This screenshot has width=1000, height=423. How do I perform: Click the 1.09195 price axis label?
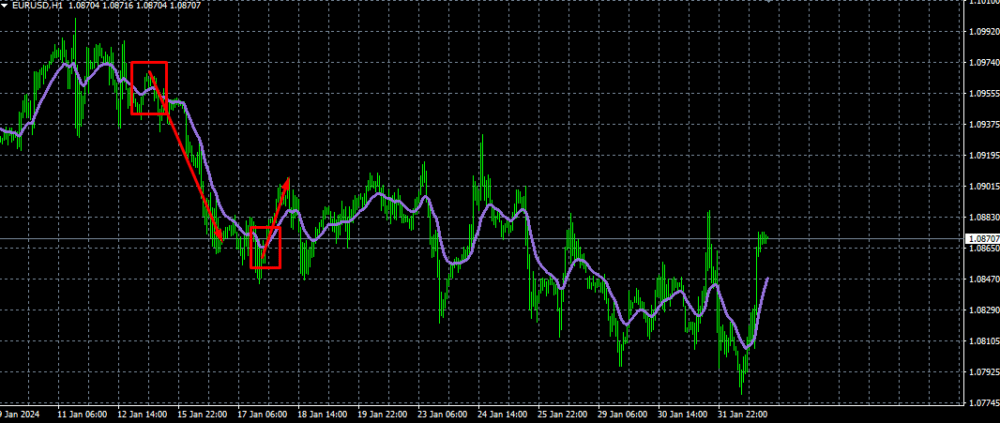[983, 155]
